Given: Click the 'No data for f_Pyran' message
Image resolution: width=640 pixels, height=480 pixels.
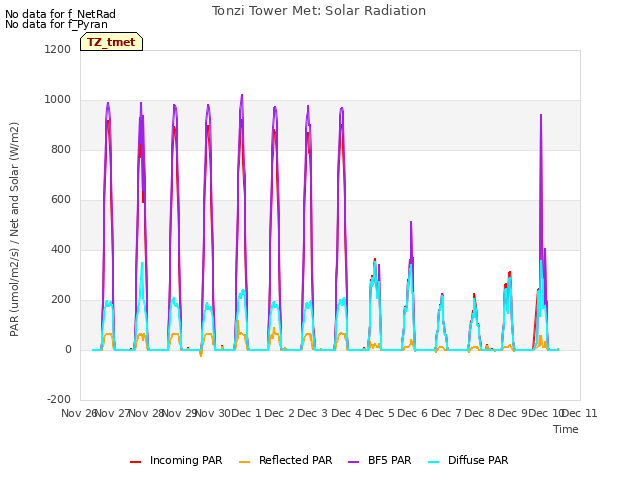Looking at the screenshot, I should tap(56, 24).
